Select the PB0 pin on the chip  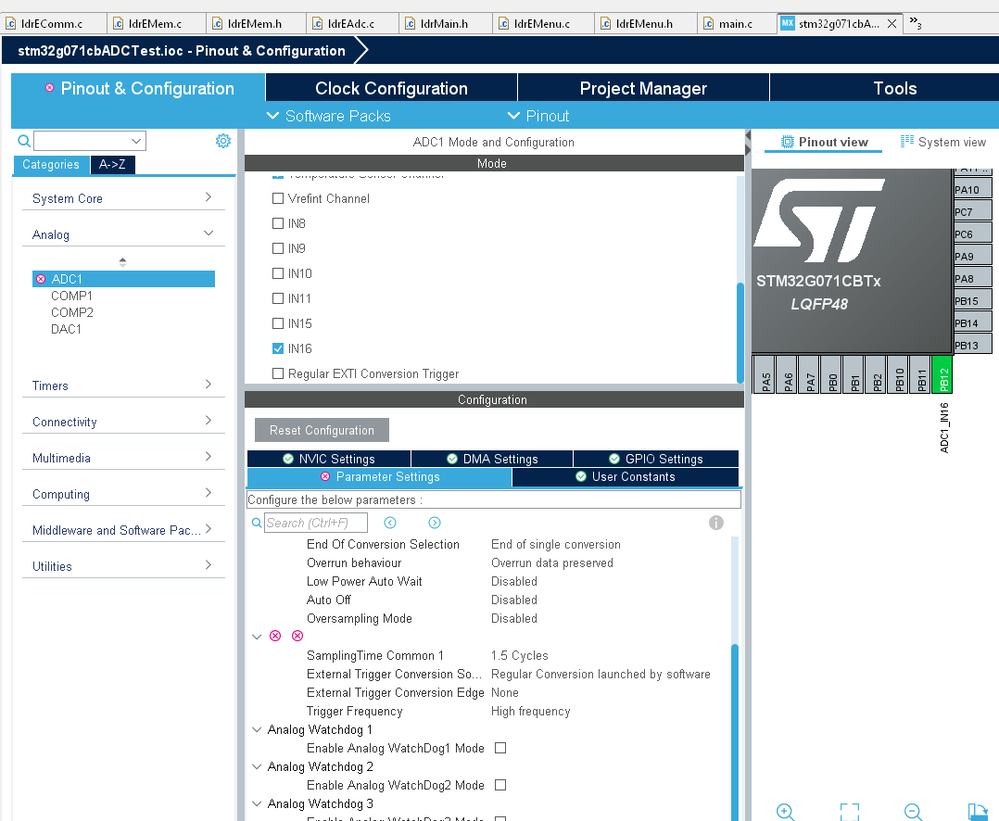[831, 375]
